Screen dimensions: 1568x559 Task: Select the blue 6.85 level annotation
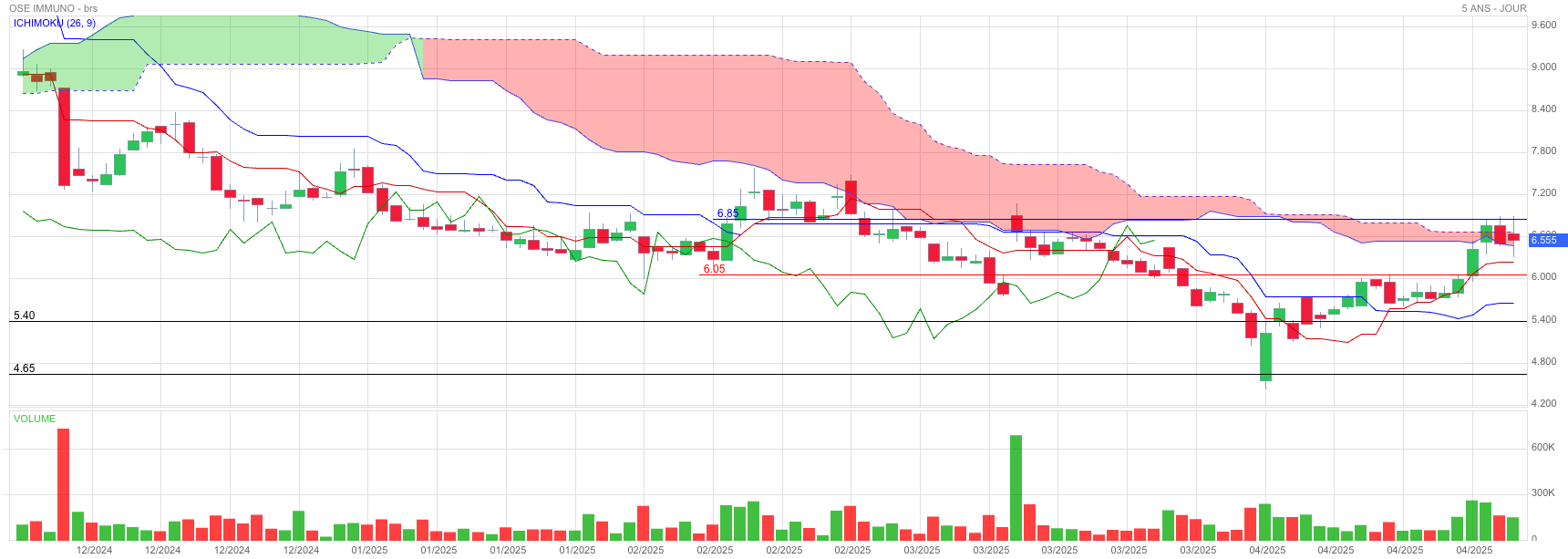pos(727,213)
